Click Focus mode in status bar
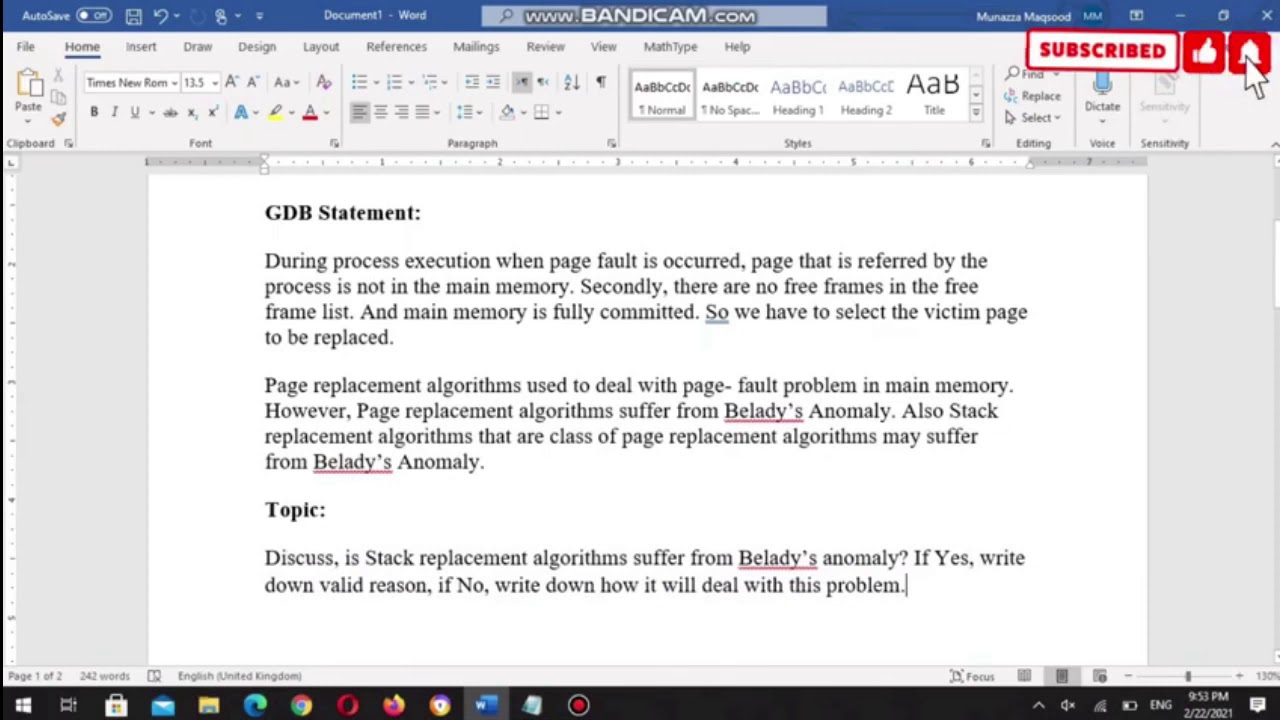The width and height of the screenshot is (1280, 720). pyautogui.click(x=972, y=676)
